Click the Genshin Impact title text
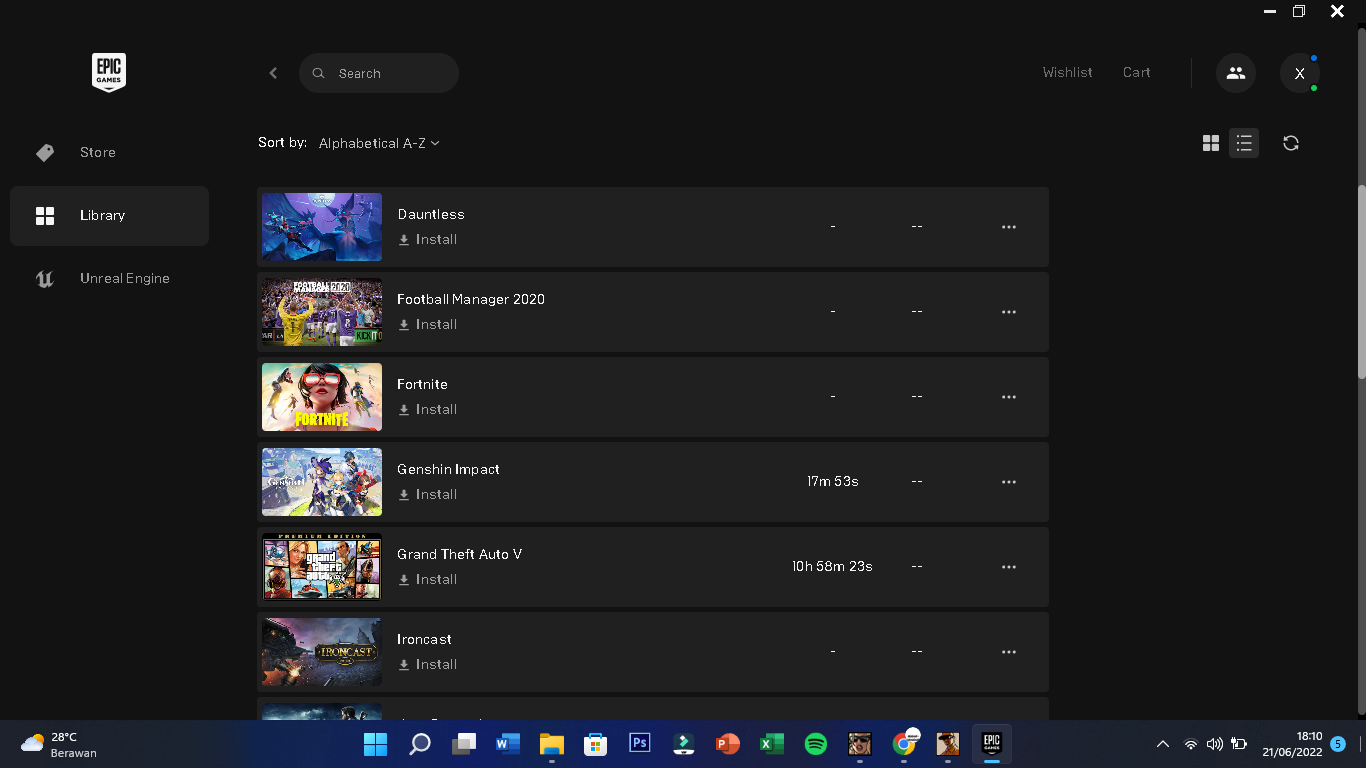This screenshot has height=768, width=1366. pos(448,469)
